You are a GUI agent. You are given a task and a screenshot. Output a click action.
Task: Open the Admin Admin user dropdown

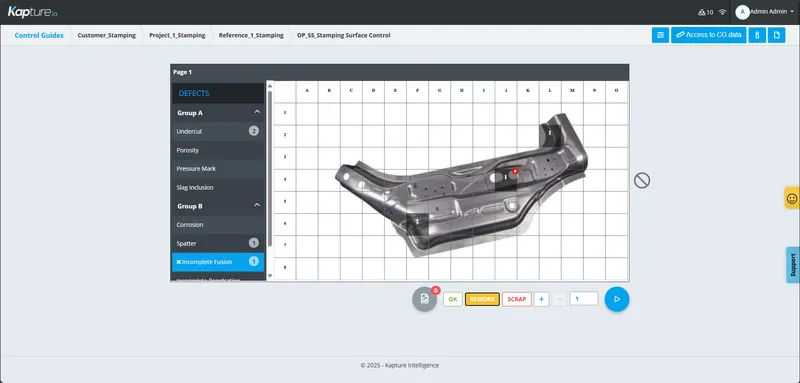pyautogui.click(x=765, y=12)
